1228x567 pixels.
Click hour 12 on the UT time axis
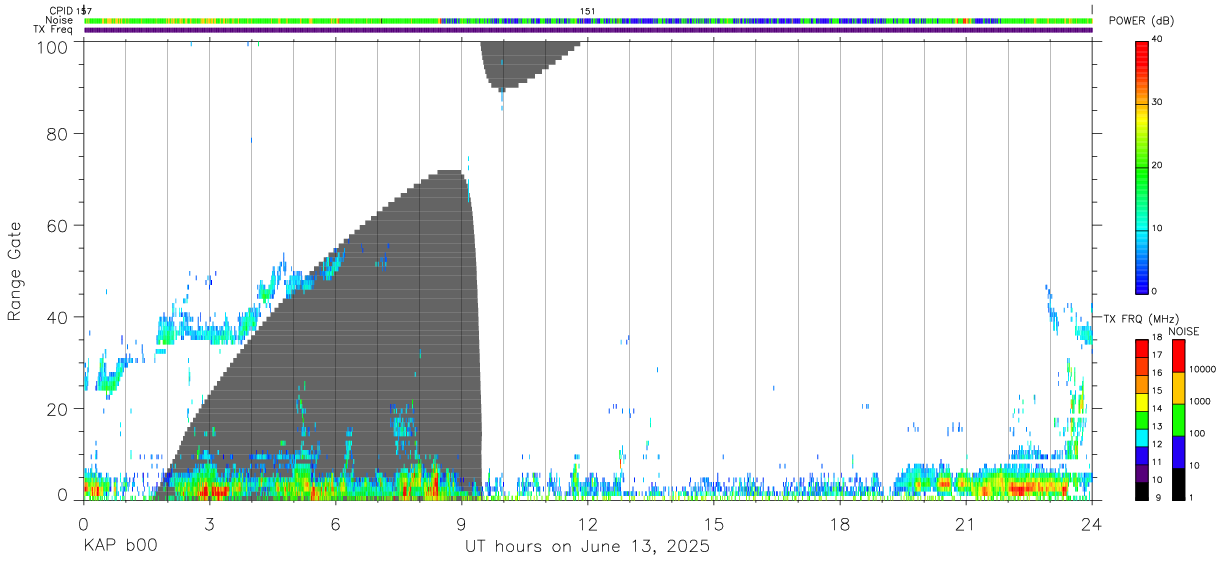point(588,524)
